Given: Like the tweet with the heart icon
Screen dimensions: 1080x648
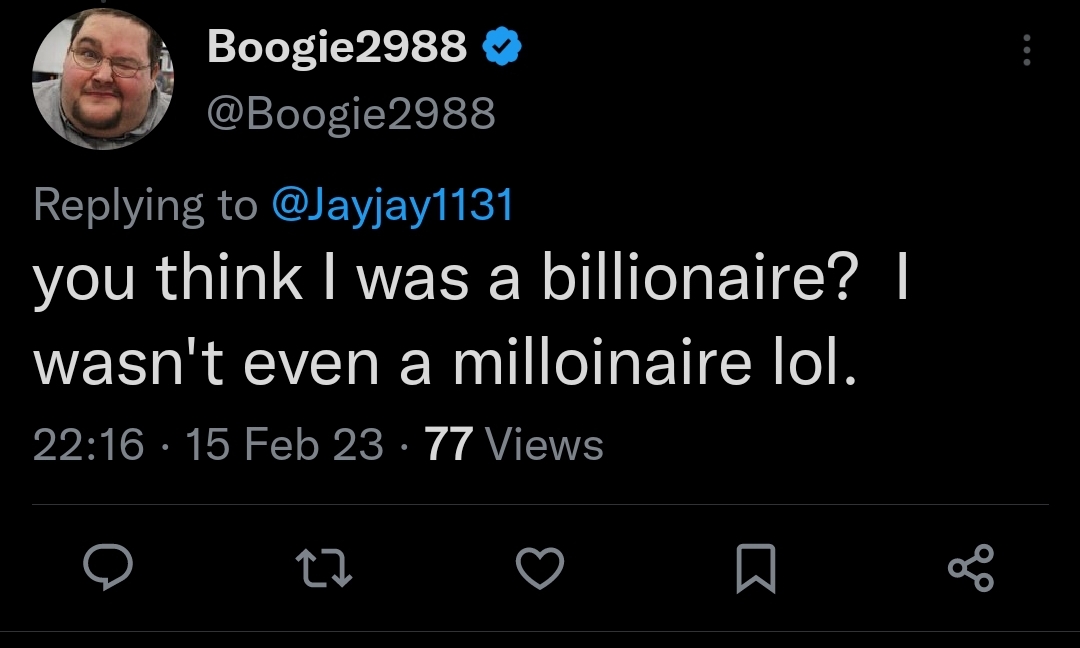Looking at the screenshot, I should coord(540,569).
